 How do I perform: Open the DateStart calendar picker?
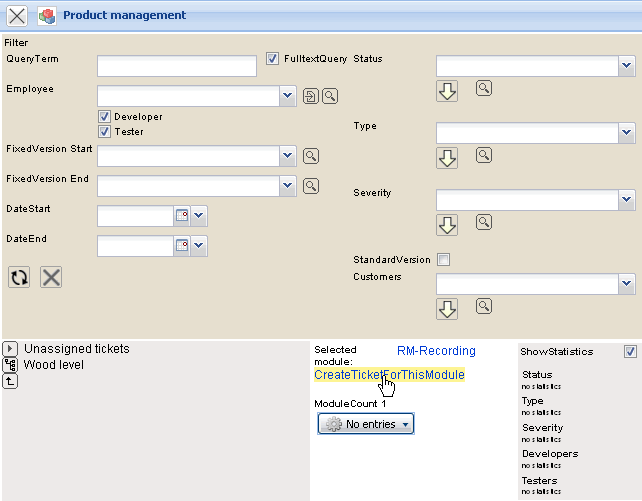pos(182,216)
